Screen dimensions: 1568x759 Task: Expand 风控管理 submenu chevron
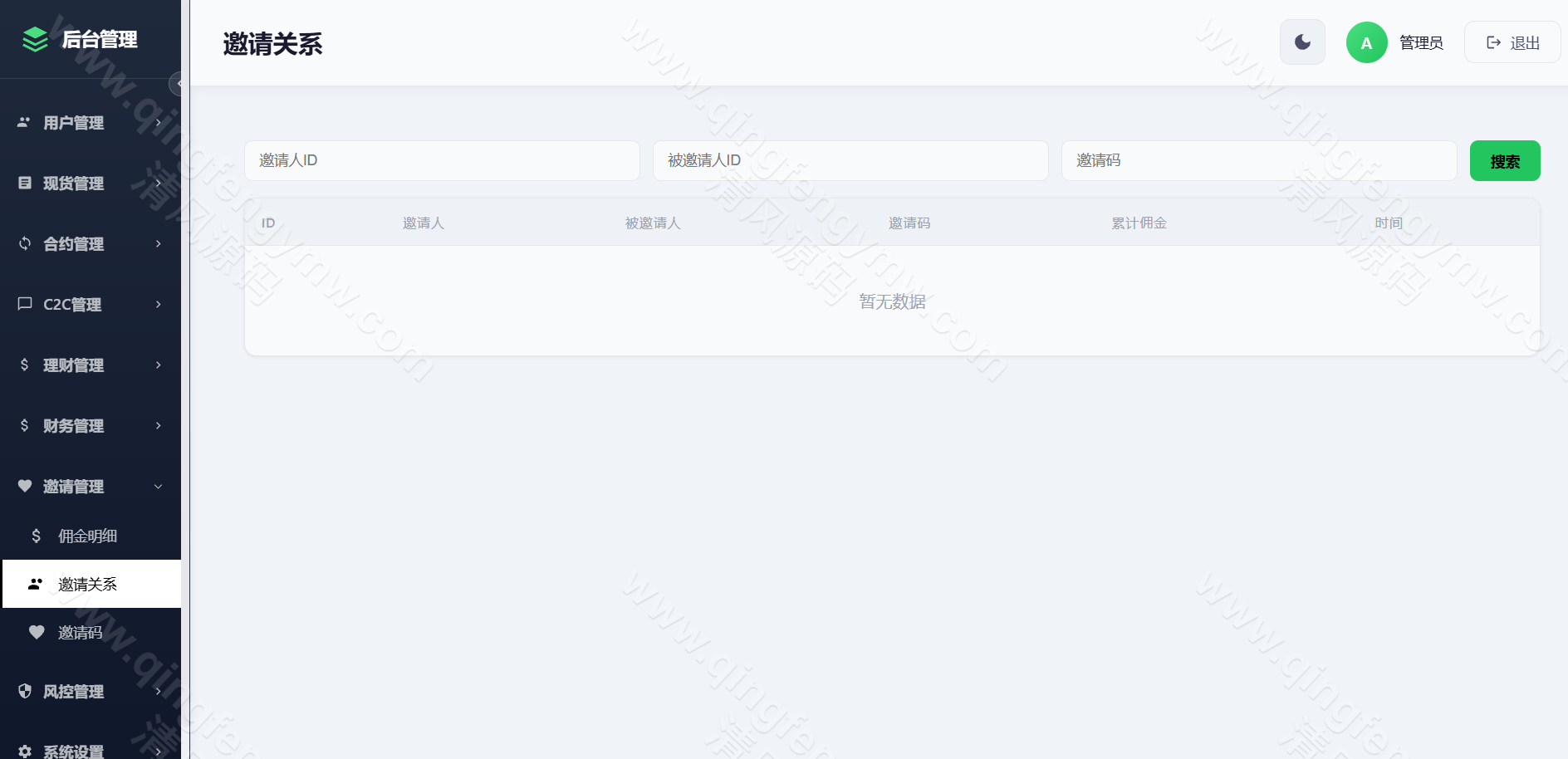[158, 691]
